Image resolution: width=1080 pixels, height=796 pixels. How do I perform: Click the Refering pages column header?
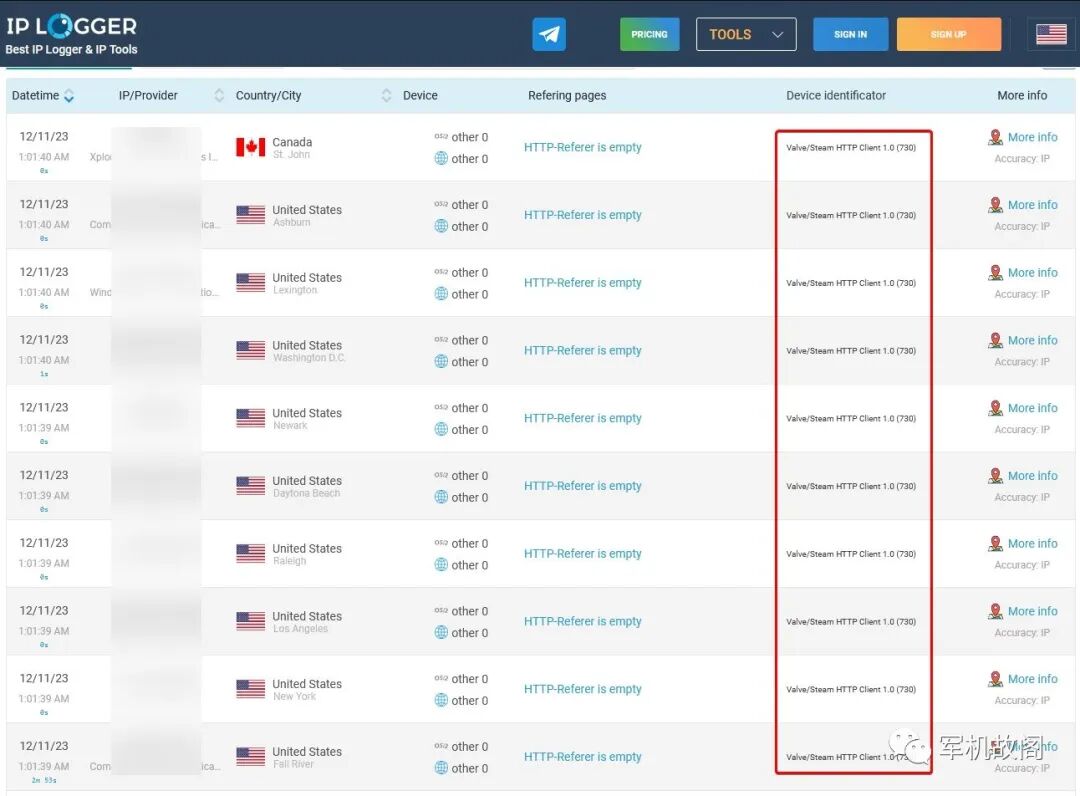coord(567,96)
